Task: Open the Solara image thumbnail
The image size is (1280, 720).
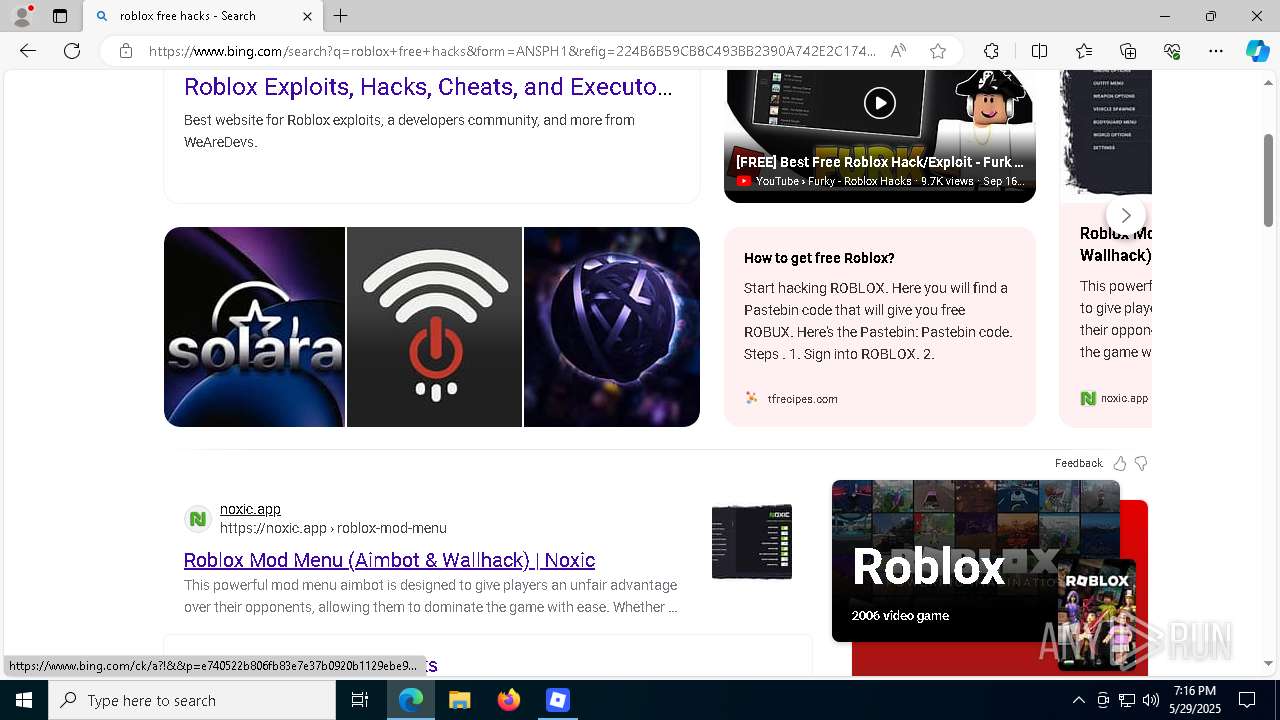Action: [x=254, y=327]
